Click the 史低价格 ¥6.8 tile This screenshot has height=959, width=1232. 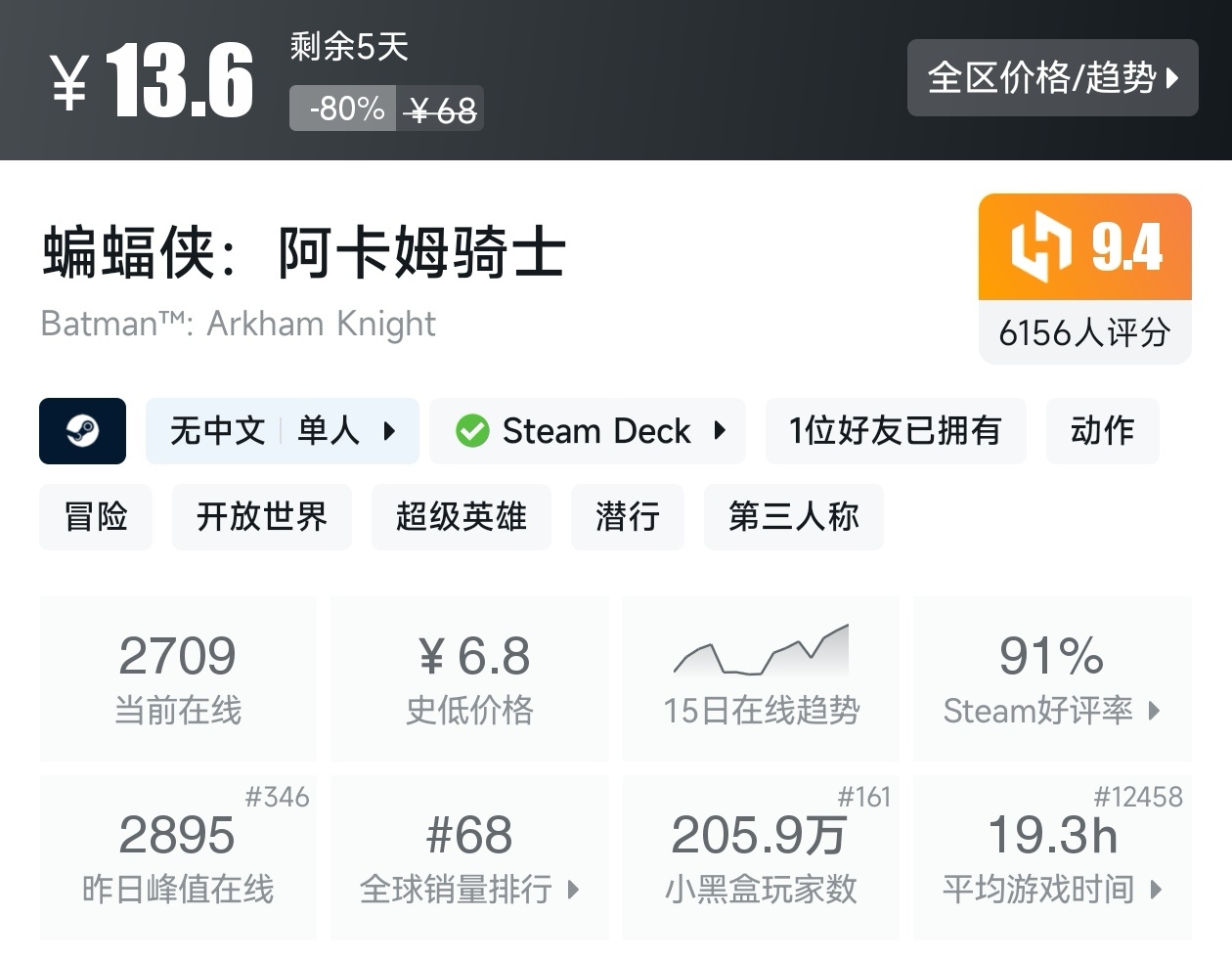[469, 678]
